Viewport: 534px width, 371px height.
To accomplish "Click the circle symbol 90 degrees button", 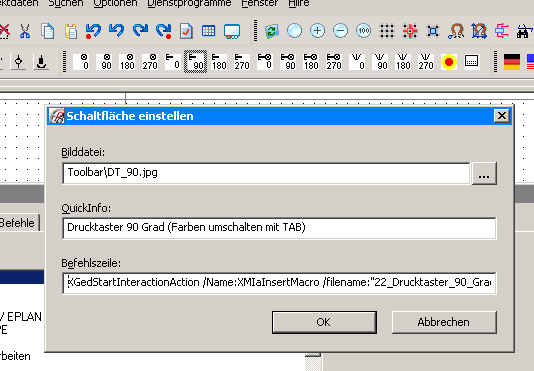I will click(x=105, y=62).
